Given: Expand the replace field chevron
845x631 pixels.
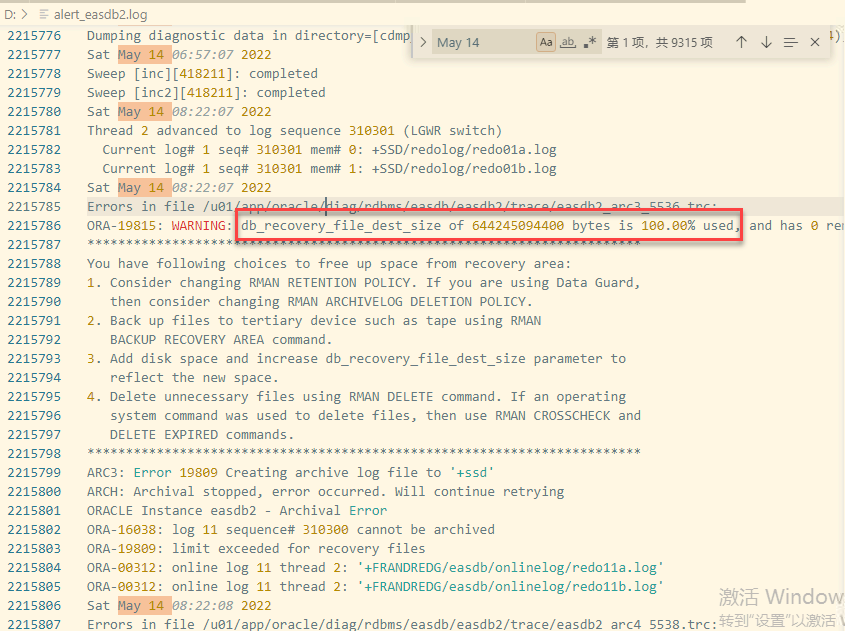Looking at the screenshot, I should (423, 42).
